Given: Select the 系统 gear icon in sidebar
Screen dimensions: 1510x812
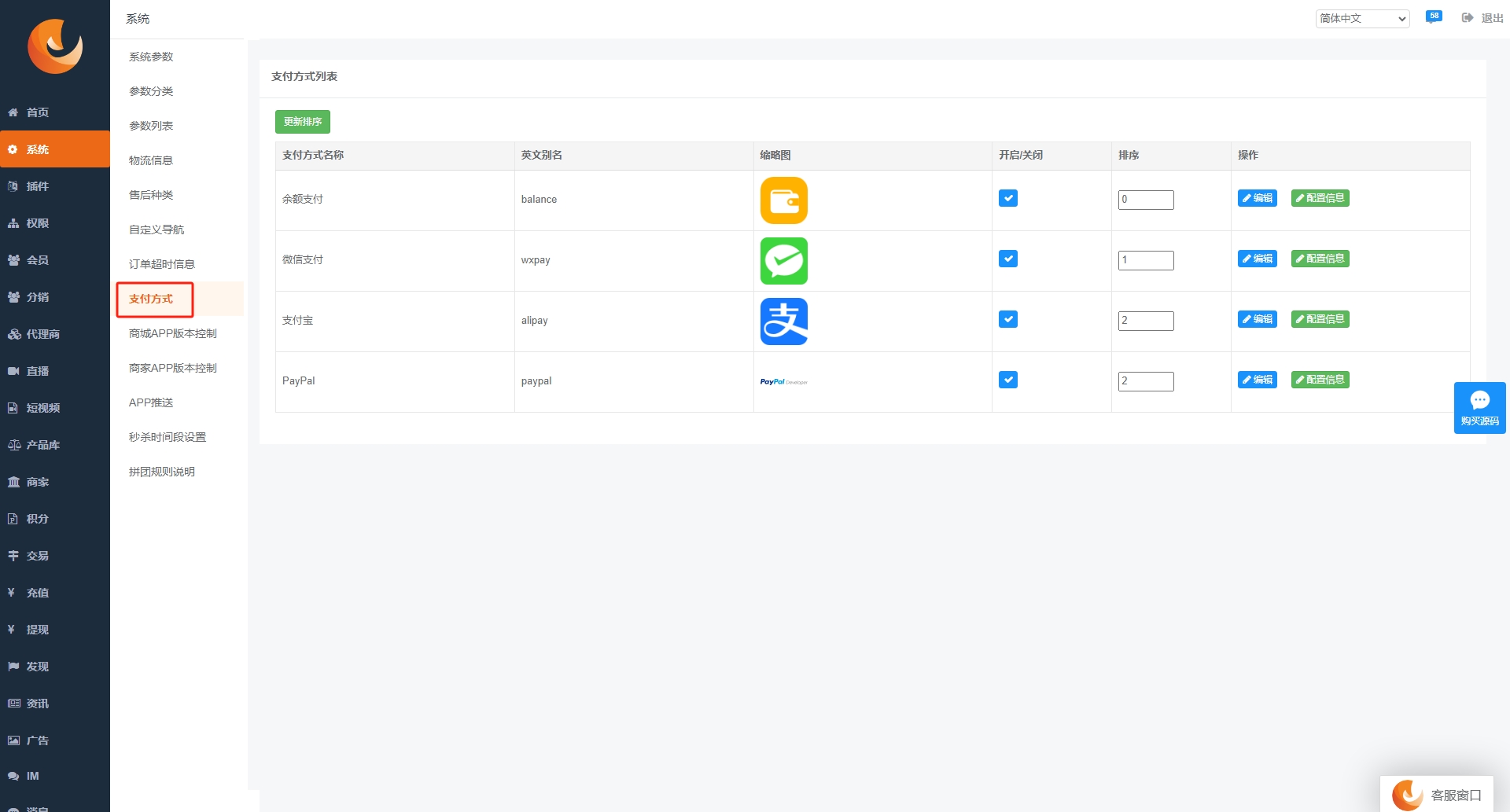Looking at the screenshot, I should 13,149.
